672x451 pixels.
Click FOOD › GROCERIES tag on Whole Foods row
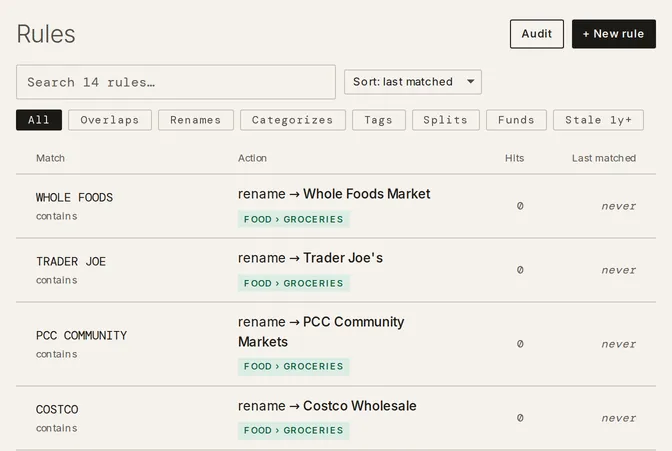(294, 219)
